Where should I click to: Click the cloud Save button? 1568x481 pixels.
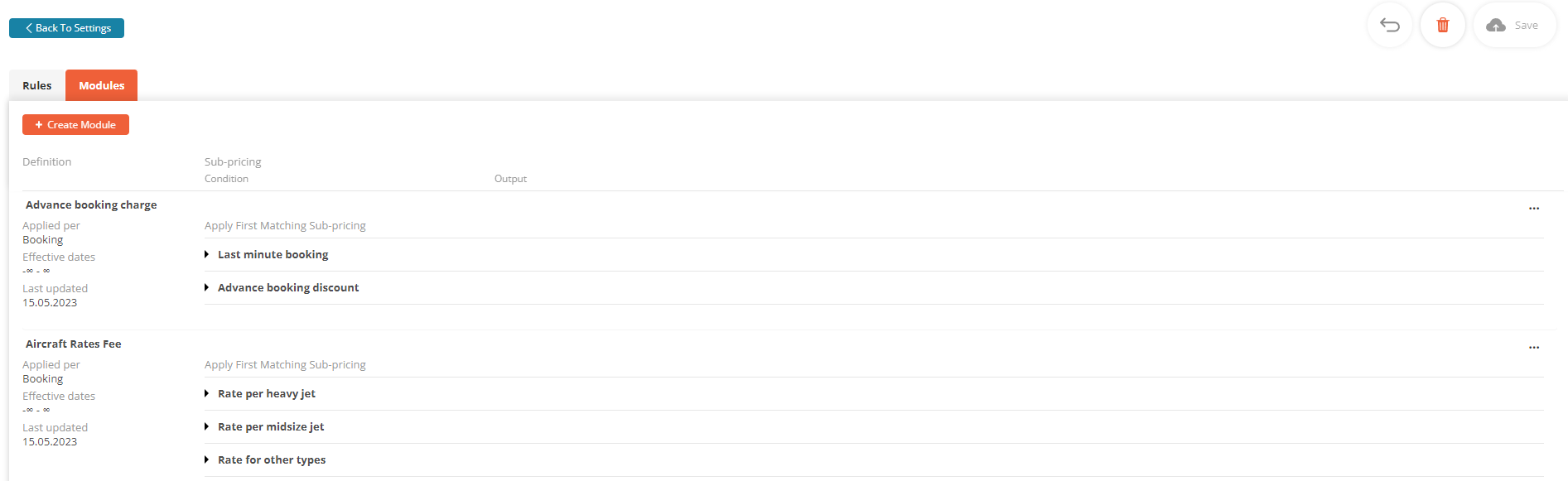coord(1514,26)
